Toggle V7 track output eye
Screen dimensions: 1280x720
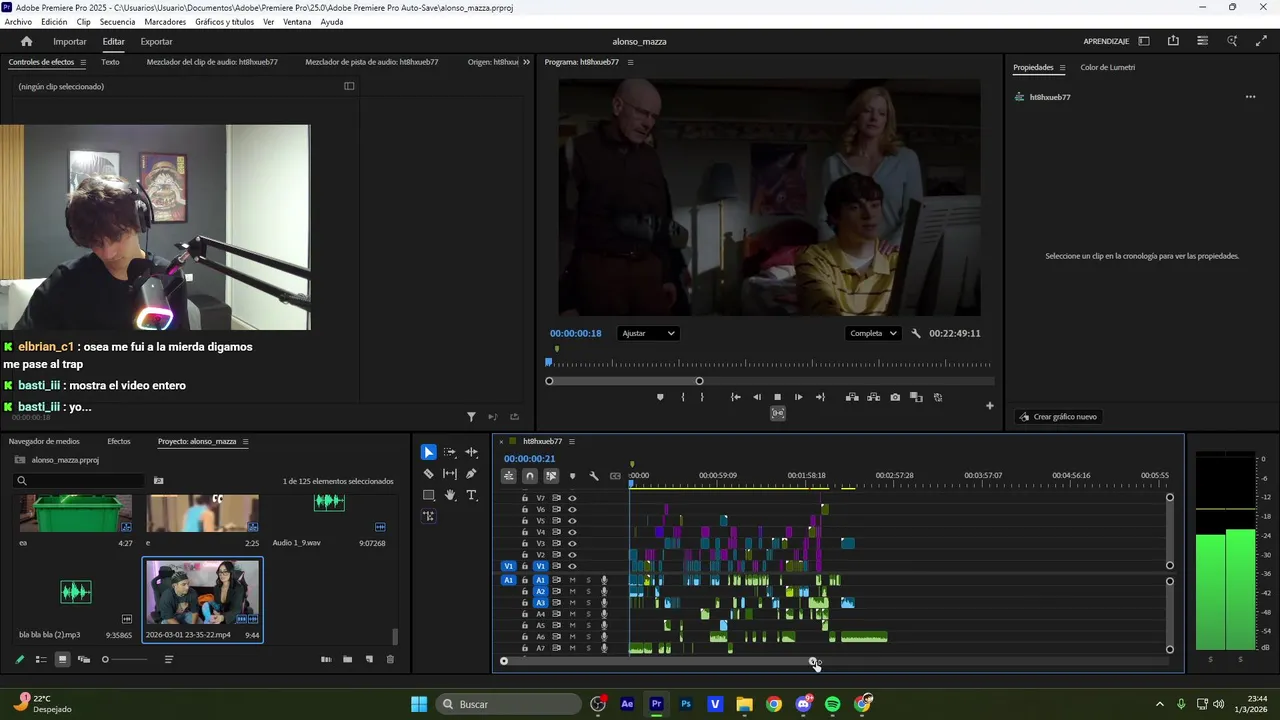[x=572, y=498]
